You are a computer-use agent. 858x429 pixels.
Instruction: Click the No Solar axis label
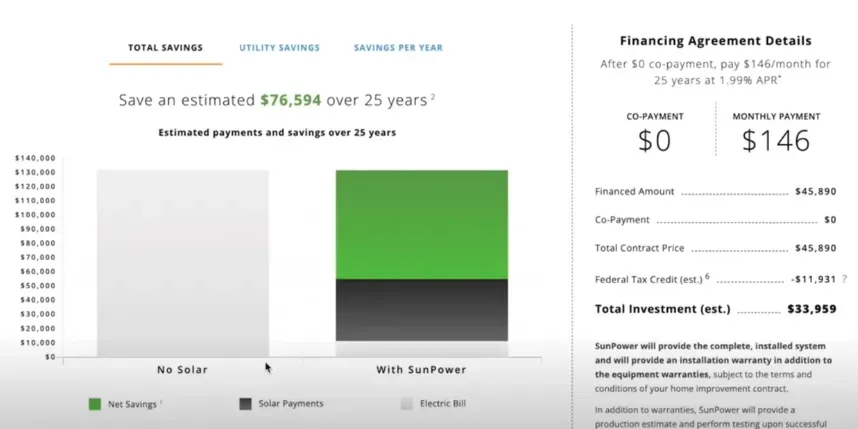[182, 370]
